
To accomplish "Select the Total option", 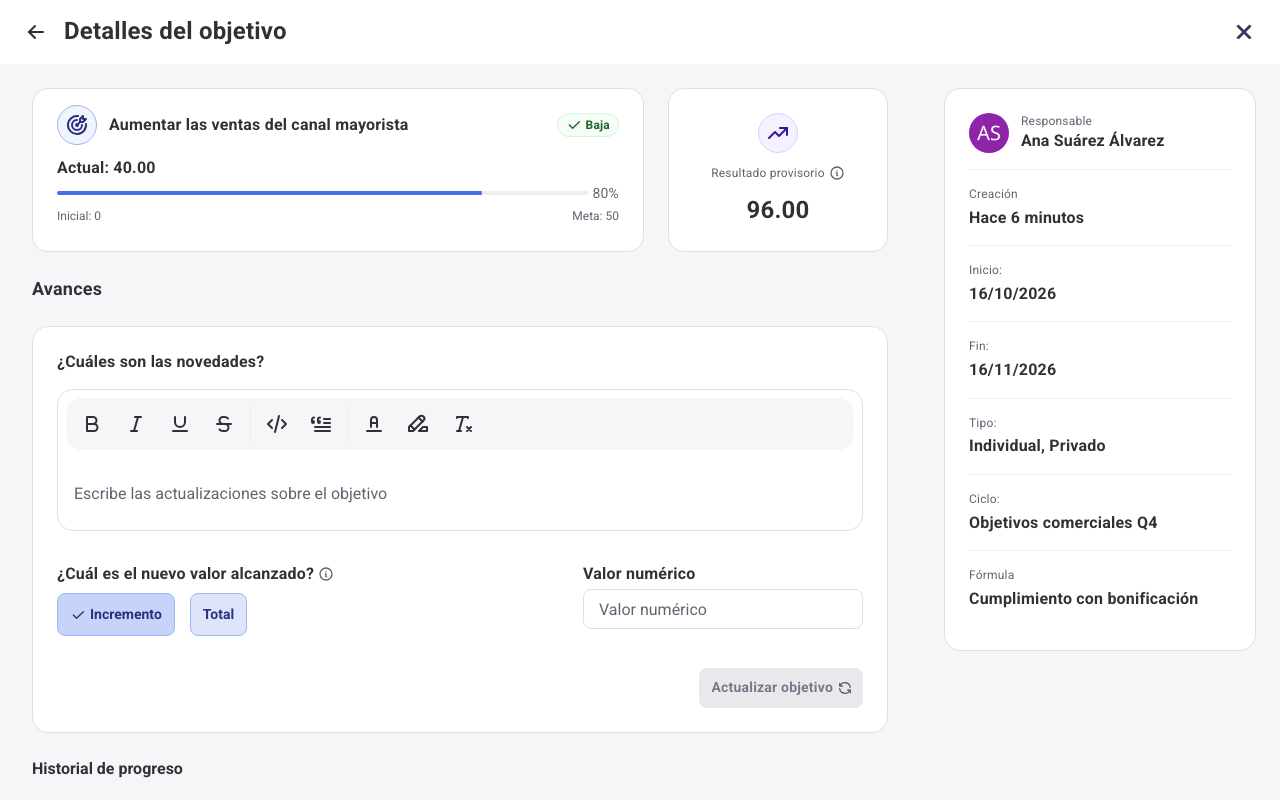I will pos(218,614).
